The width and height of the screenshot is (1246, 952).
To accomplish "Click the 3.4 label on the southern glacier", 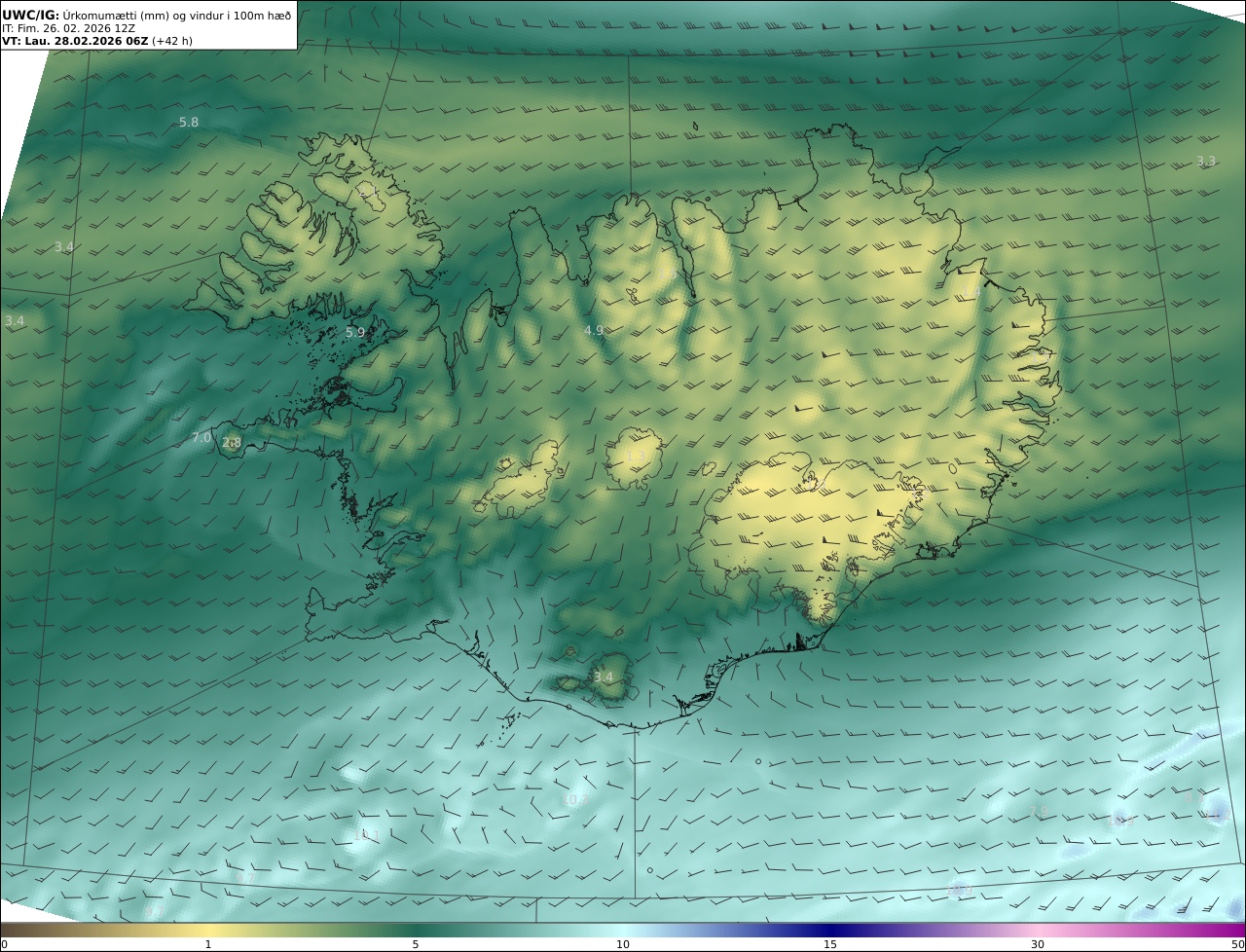I will (x=604, y=677).
